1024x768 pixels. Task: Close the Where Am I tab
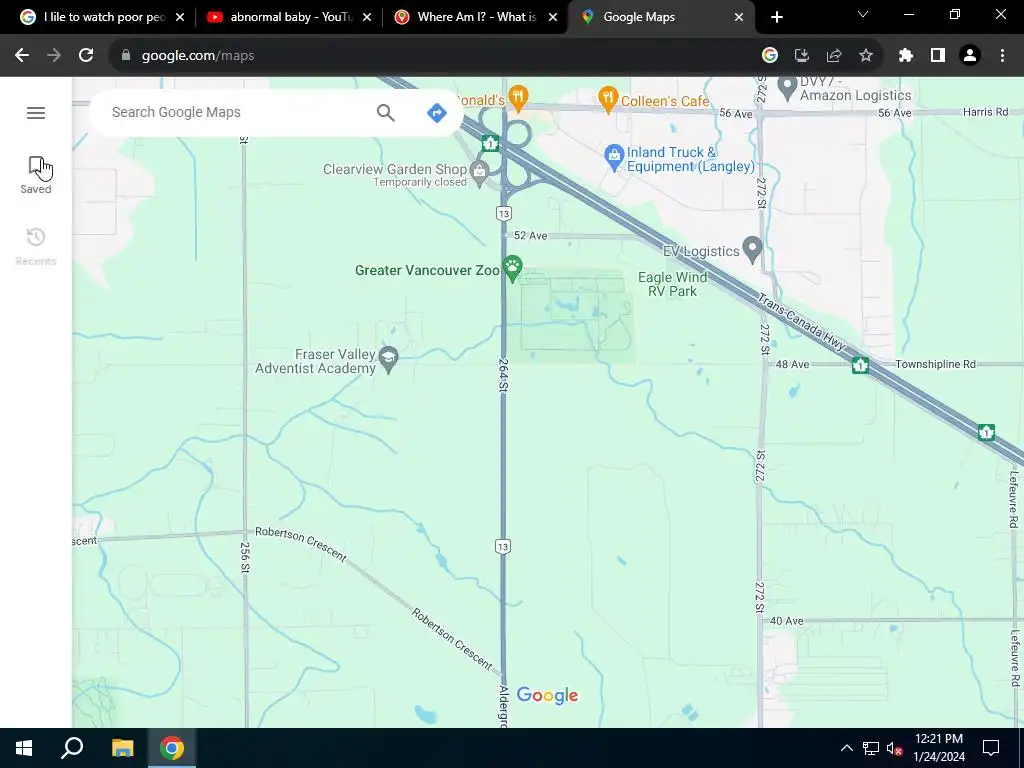pos(553,17)
